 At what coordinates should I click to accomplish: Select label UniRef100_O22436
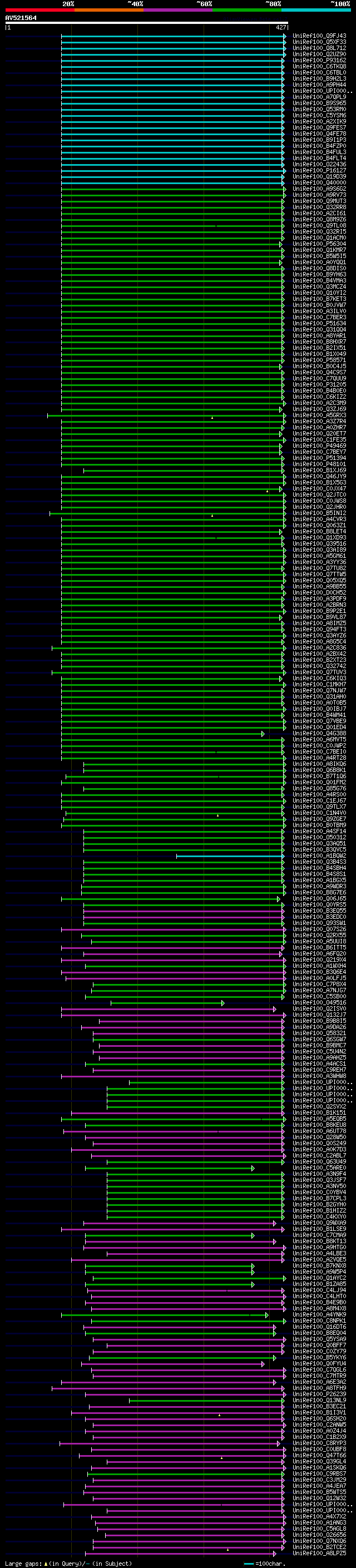click(319, 164)
